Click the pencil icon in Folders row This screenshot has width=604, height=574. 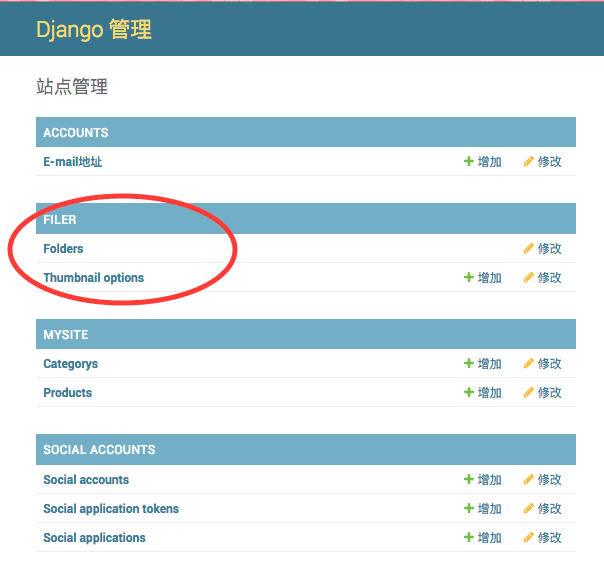[x=528, y=248]
